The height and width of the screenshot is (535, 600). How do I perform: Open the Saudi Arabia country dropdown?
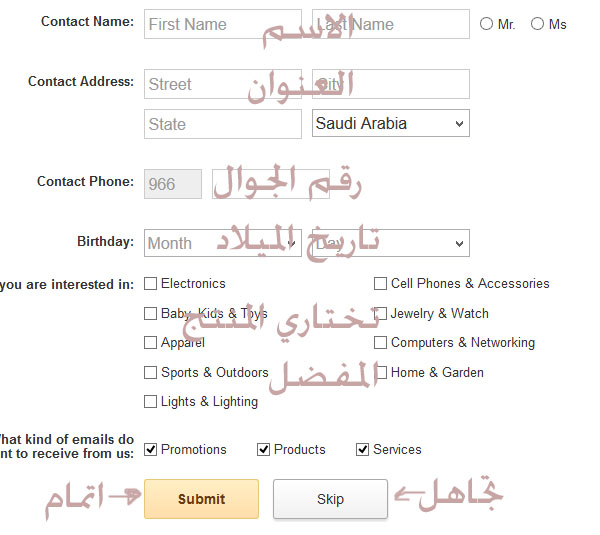390,124
